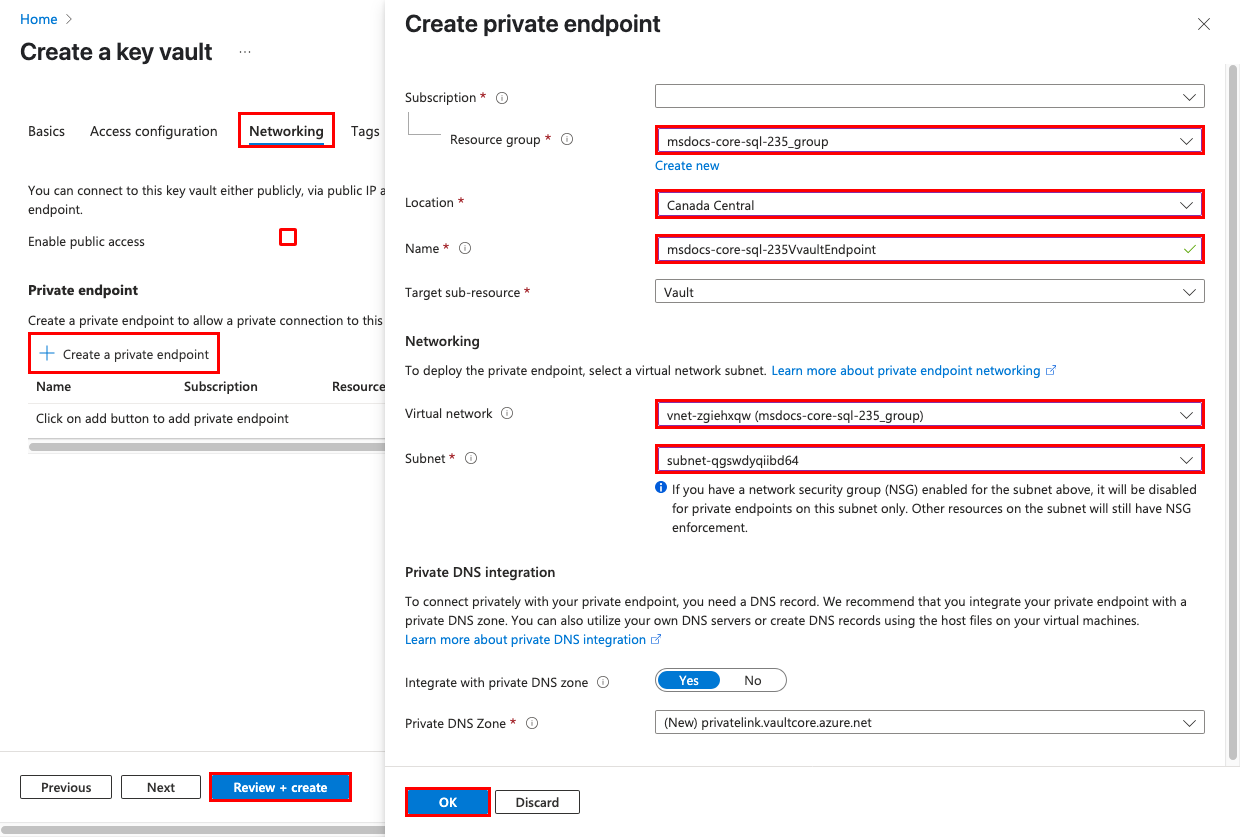Select Yes for private DNS zone integration
1240x837 pixels.
click(x=688, y=680)
